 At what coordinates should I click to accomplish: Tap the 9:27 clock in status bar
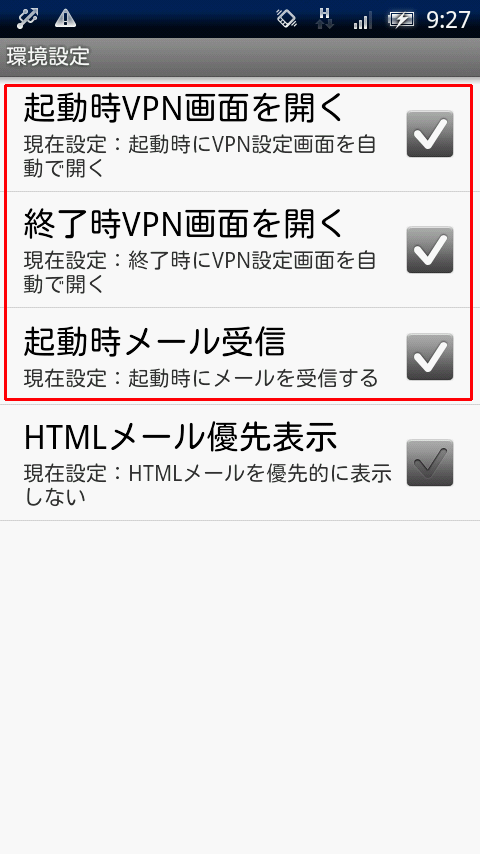pos(448,20)
